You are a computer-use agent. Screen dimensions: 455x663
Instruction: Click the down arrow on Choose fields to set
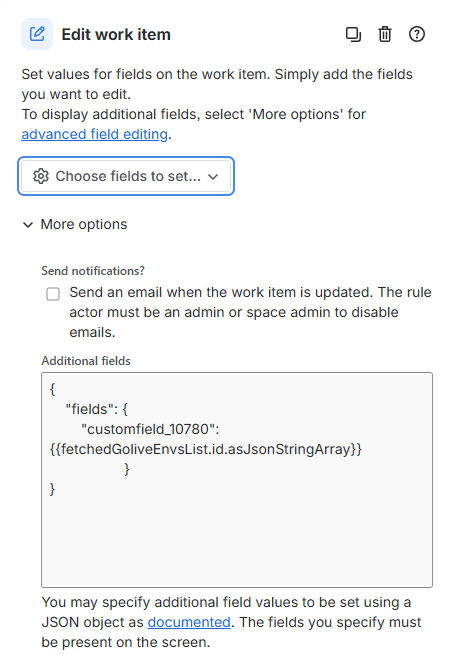click(213, 177)
